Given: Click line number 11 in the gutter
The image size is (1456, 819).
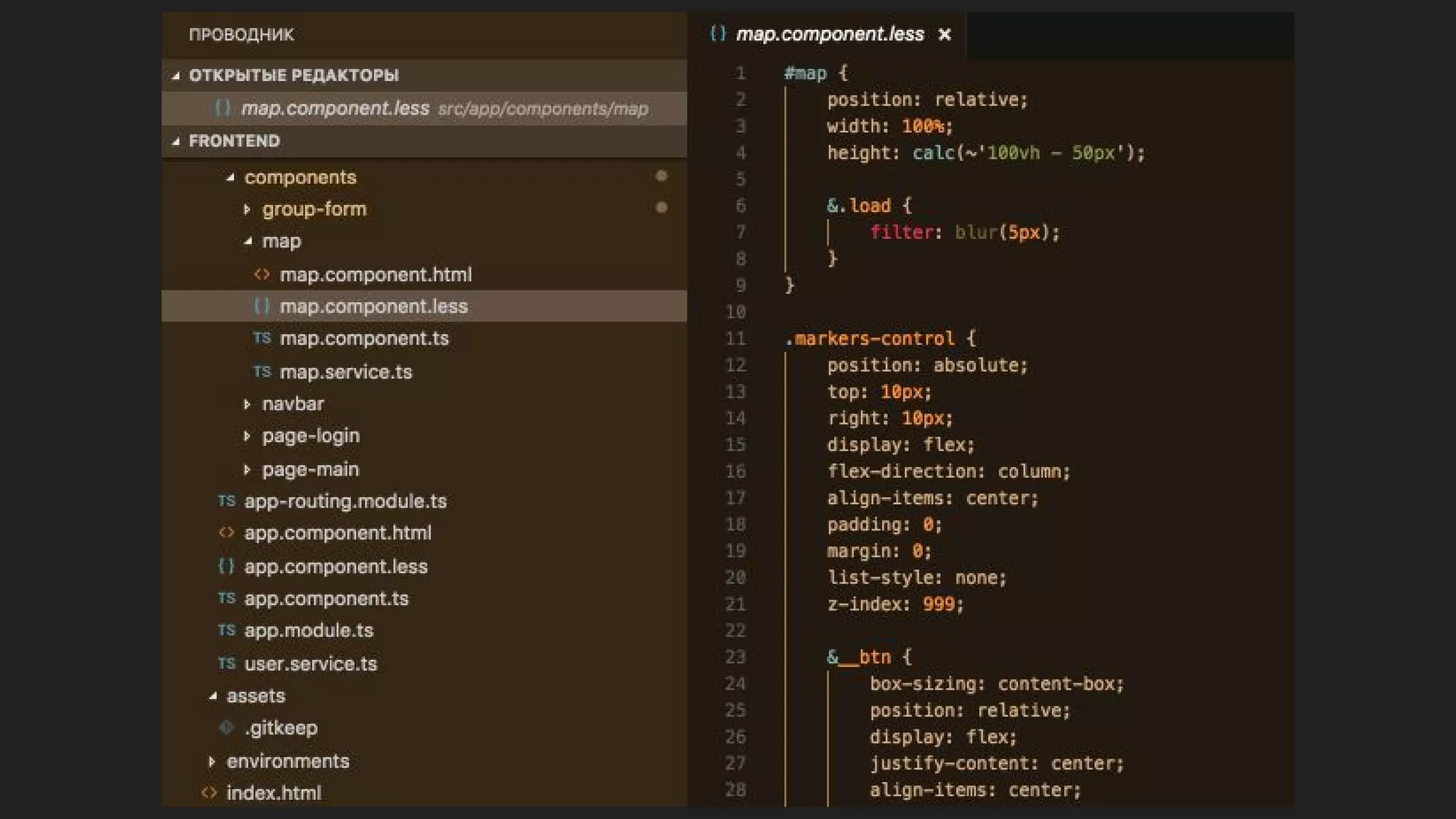Looking at the screenshot, I should point(735,338).
